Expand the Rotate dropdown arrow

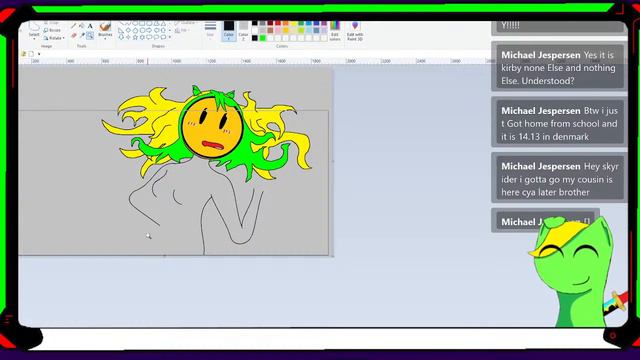(x=64, y=38)
